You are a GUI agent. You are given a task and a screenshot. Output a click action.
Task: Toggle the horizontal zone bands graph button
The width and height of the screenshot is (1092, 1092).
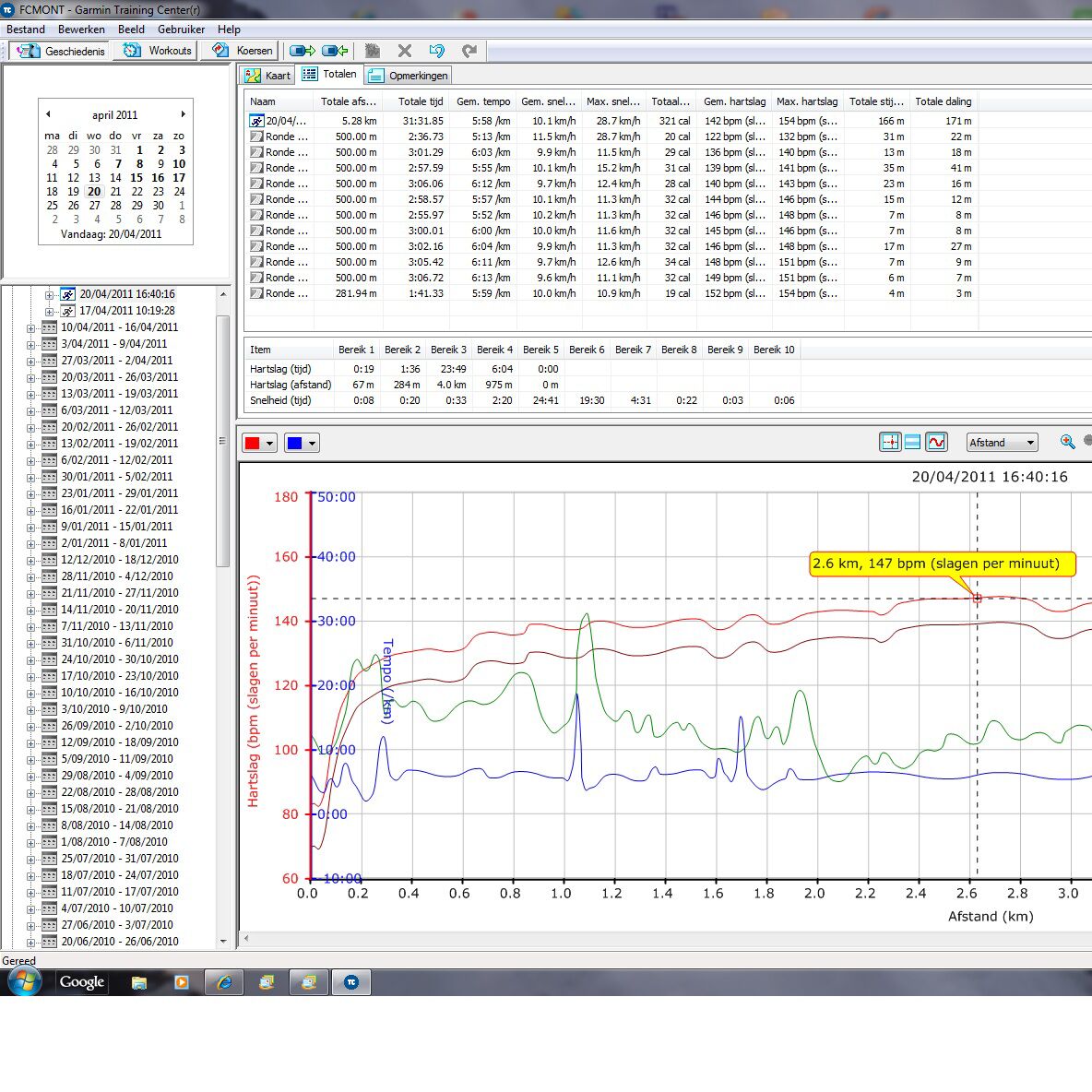913,443
